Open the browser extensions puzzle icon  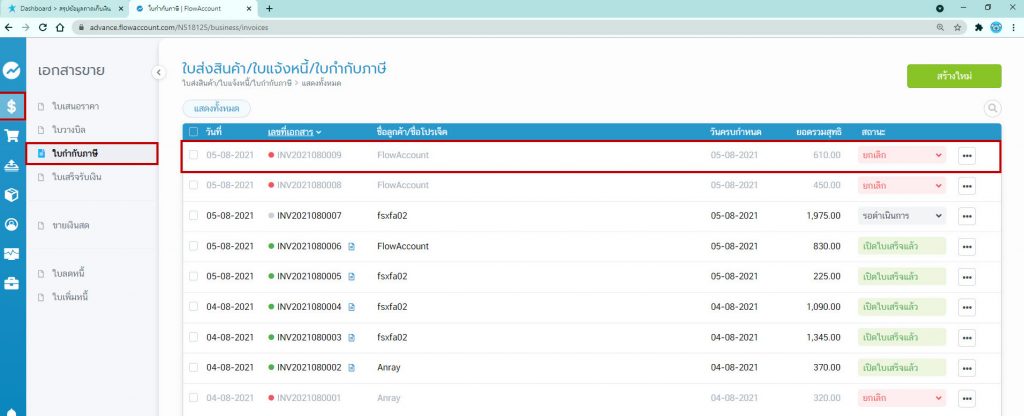[978, 27]
